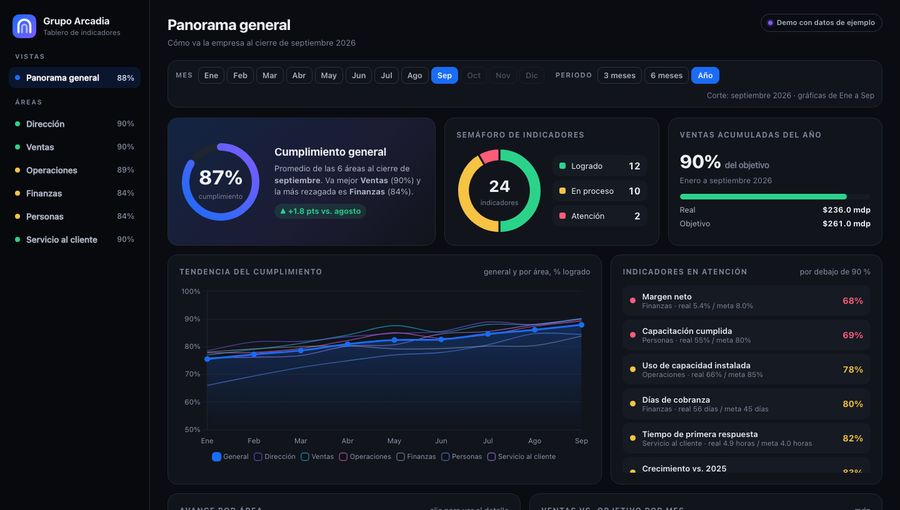Select Finanzas in the sidebar
The height and width of the screenshot is (510, 900).
75,193
